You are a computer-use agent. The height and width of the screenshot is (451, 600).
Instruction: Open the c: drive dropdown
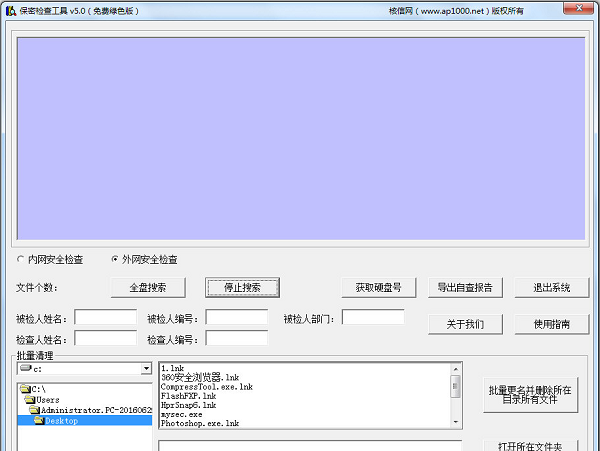coord(146,368)
